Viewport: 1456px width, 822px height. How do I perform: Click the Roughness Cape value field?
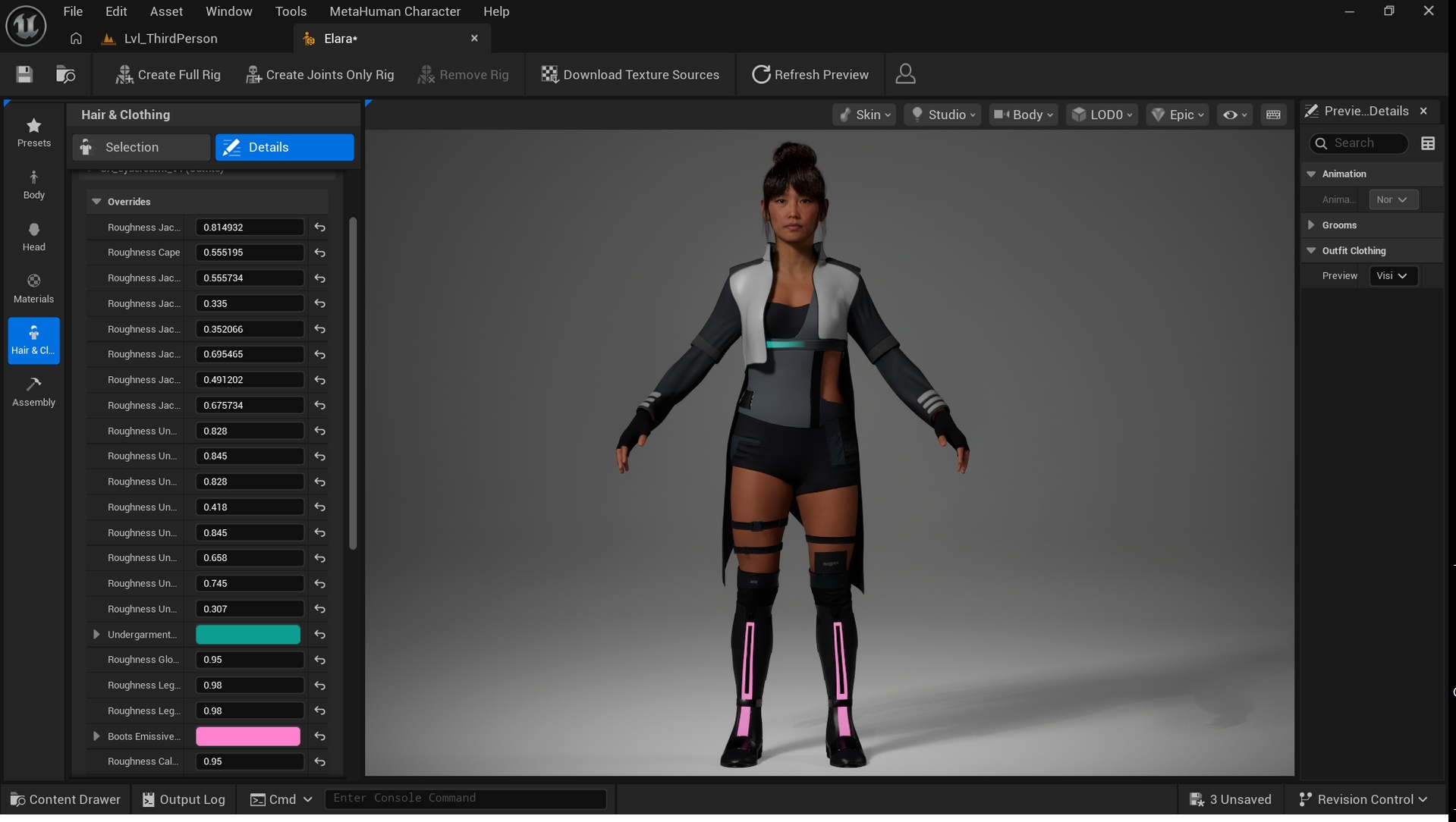250,253
